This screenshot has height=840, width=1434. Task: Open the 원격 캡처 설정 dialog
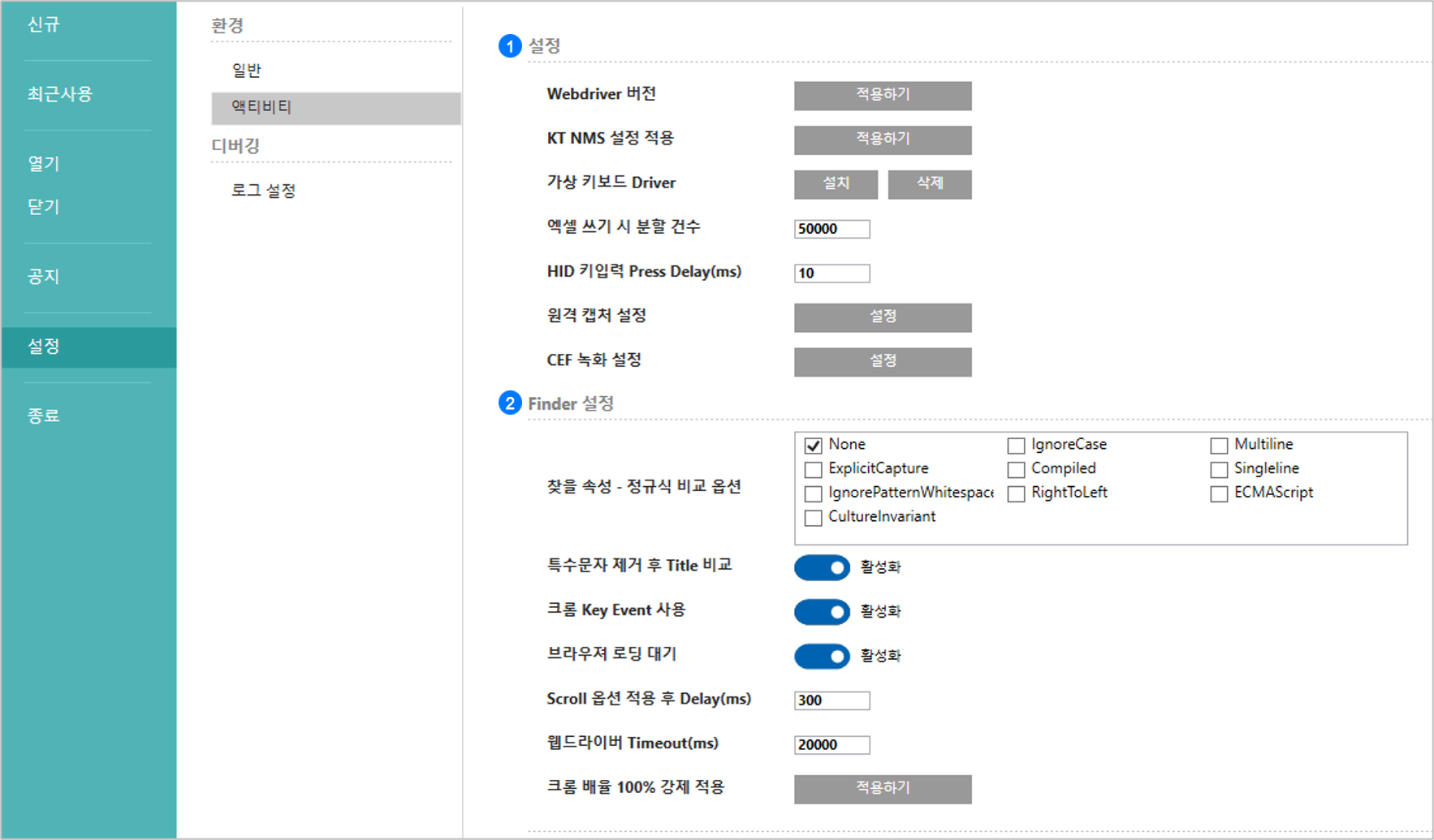883,317
